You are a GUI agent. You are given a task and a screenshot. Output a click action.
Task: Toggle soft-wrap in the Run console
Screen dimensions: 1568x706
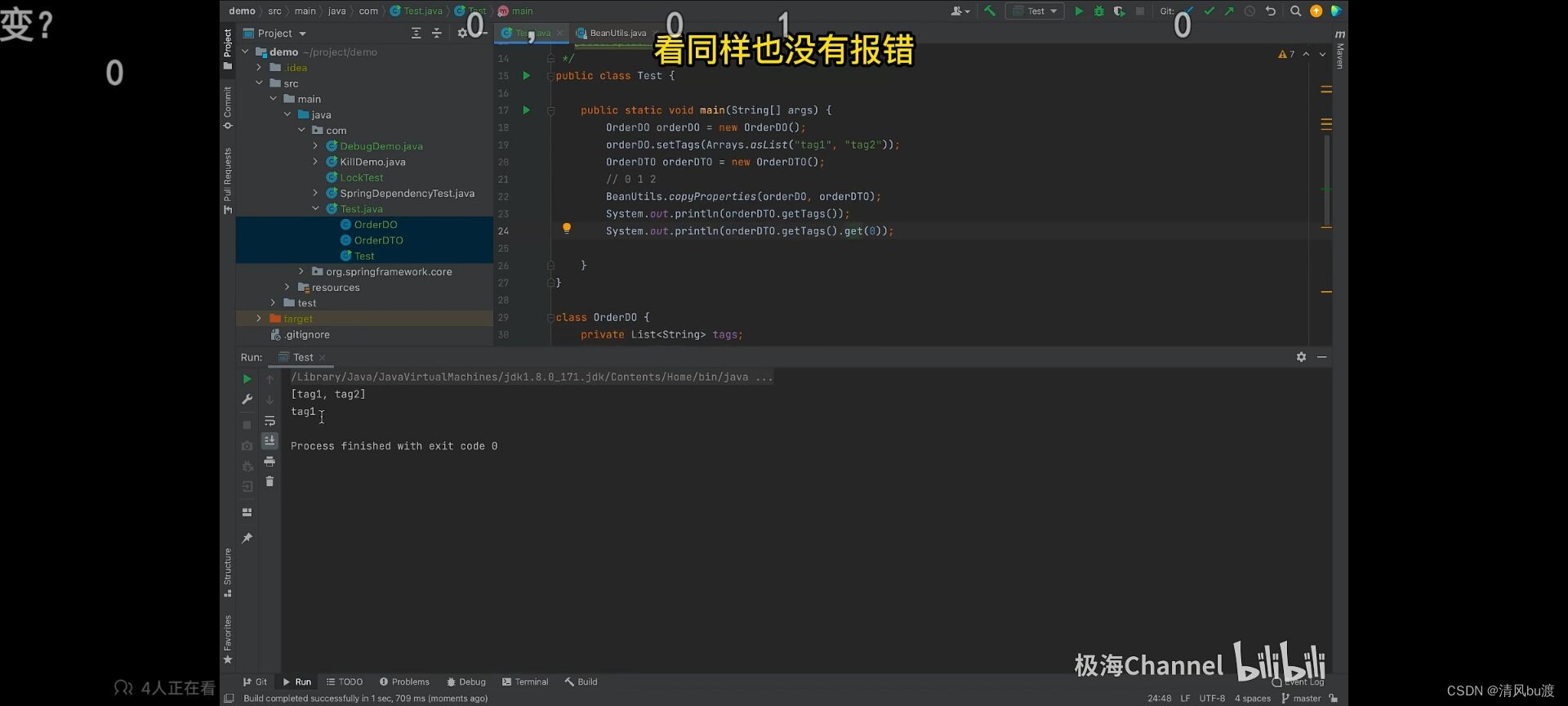(x=269, y=421)
